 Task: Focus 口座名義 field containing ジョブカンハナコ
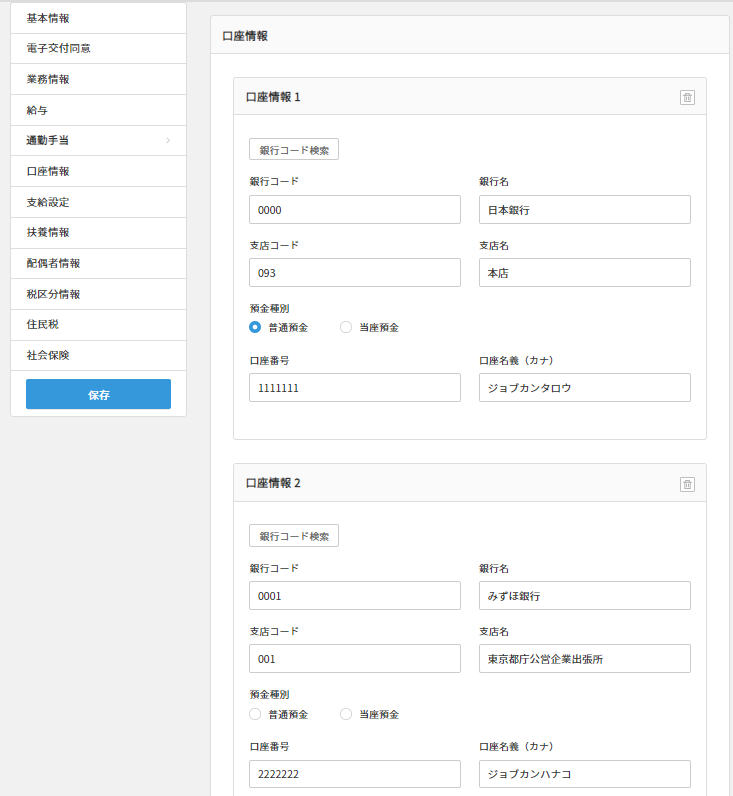tap(585, 774)
